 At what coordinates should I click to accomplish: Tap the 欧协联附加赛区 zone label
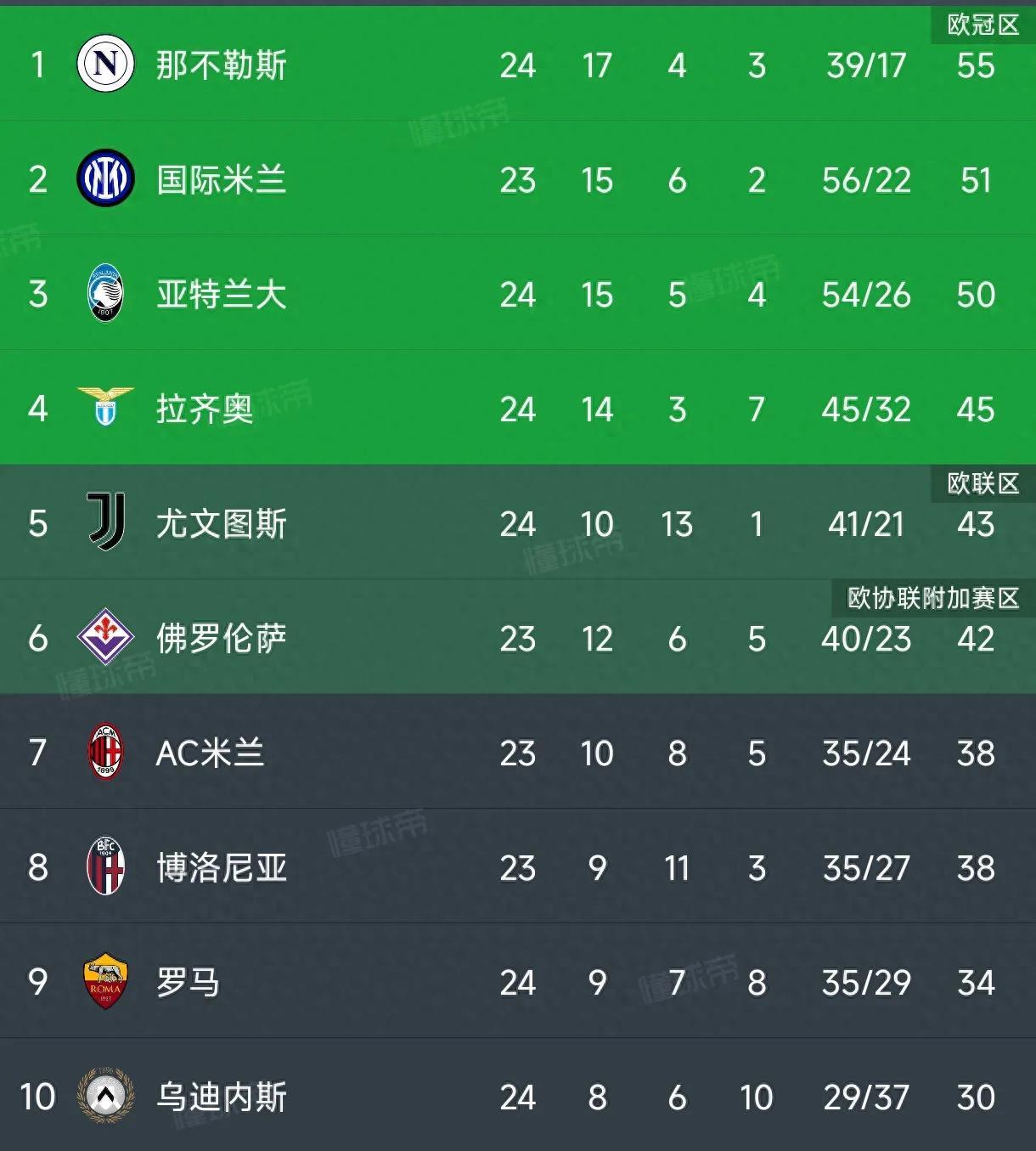pyautogui.click(x=933, y=599)
